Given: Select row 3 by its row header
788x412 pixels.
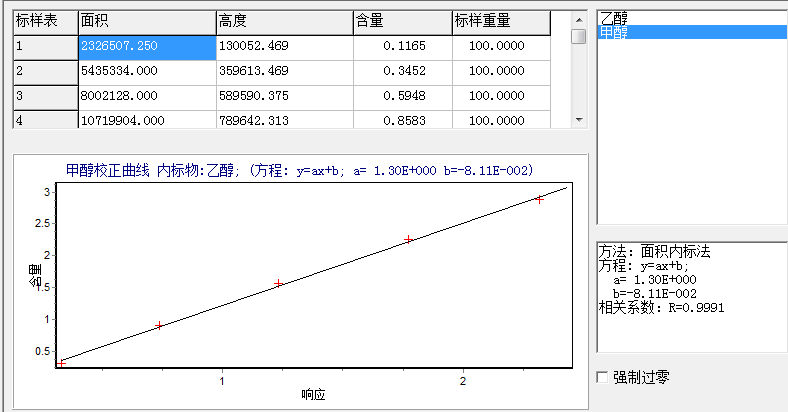Looking at the screenshot, I should click(44, 97).
